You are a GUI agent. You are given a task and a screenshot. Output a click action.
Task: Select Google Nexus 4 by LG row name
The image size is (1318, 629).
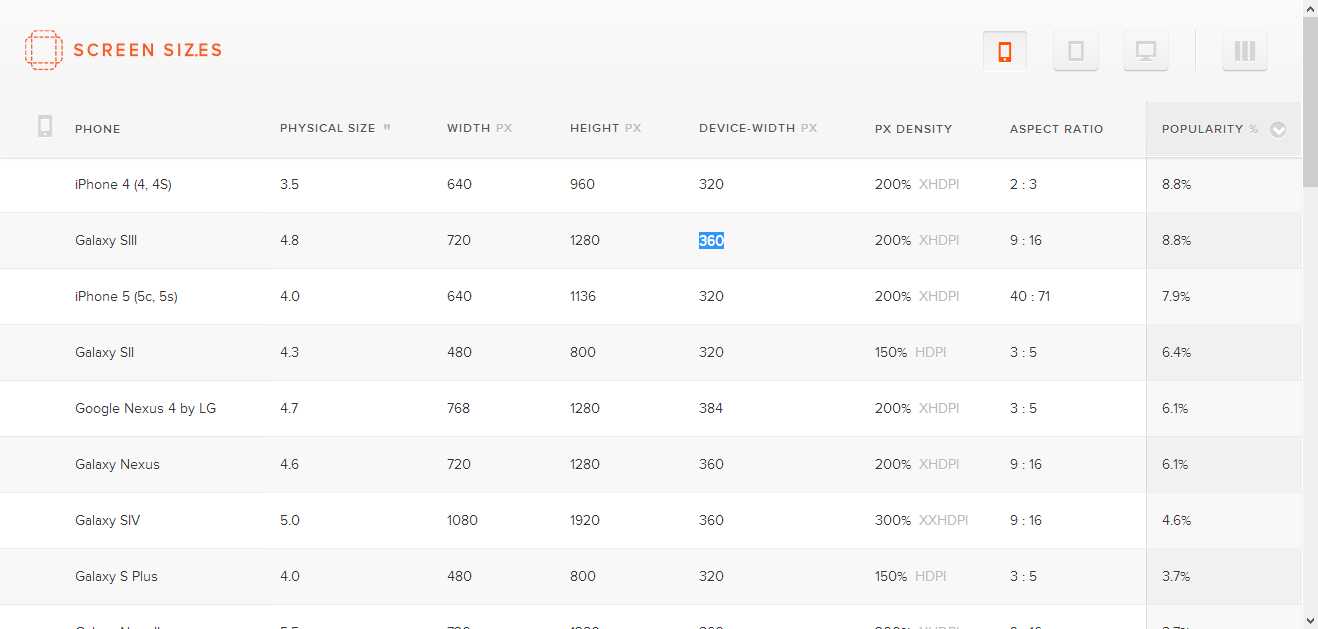click(145, 408)
